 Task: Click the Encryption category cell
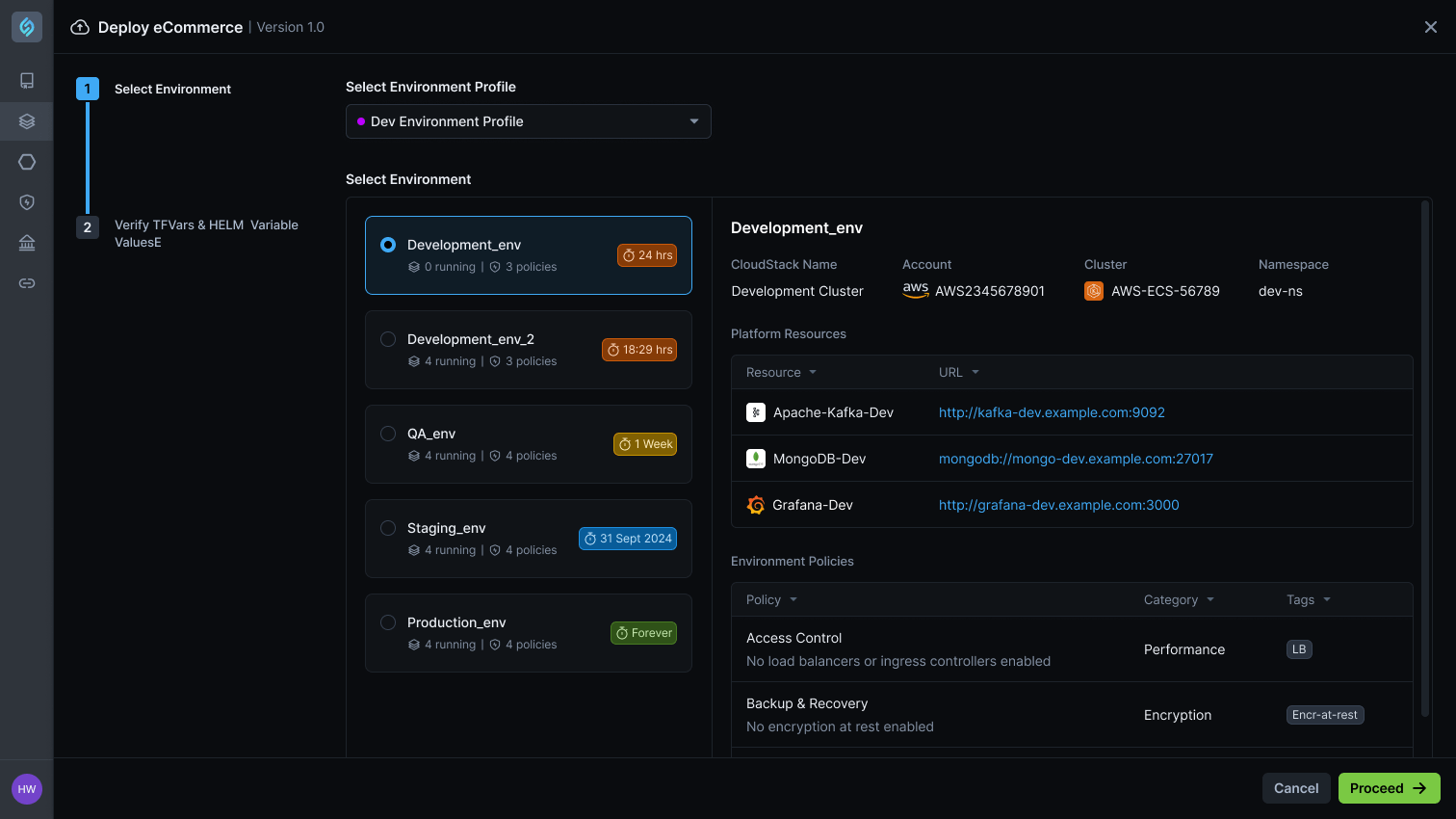(x=1178, y=715)
